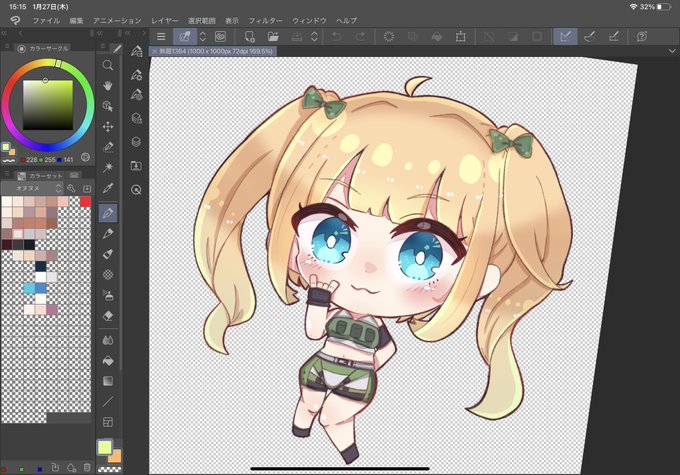Open the Tool Property palette icon
The width and height of the screenshot is (680, 475).
point(137,75)
